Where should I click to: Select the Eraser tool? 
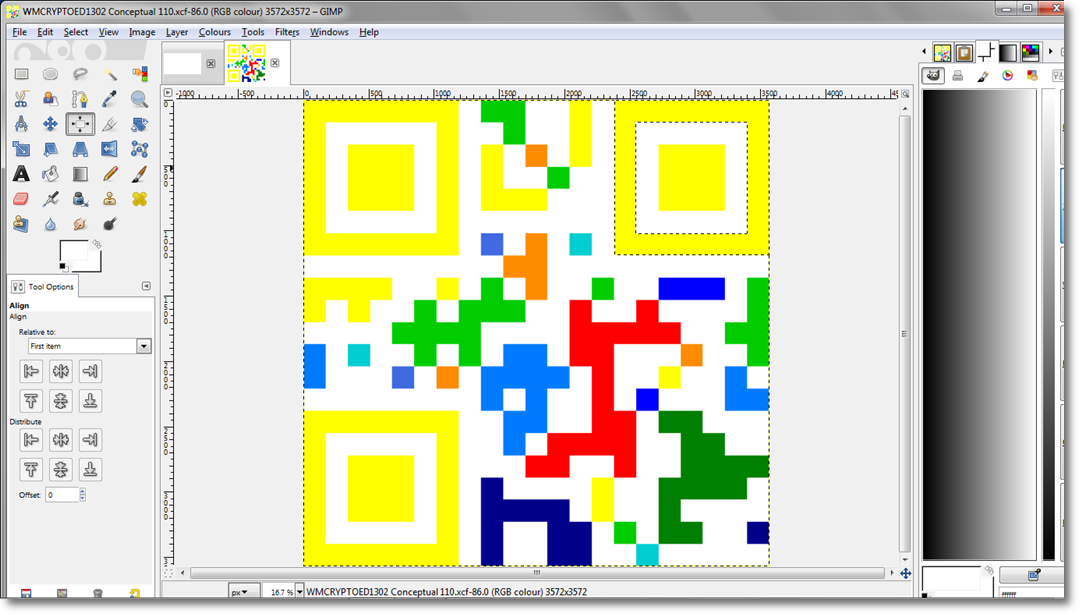coord(21,199)
